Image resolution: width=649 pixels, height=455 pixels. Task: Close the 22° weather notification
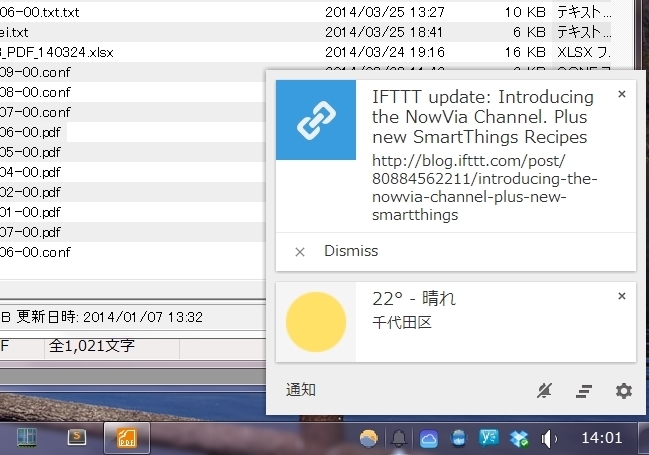click(x=621, y=296)
